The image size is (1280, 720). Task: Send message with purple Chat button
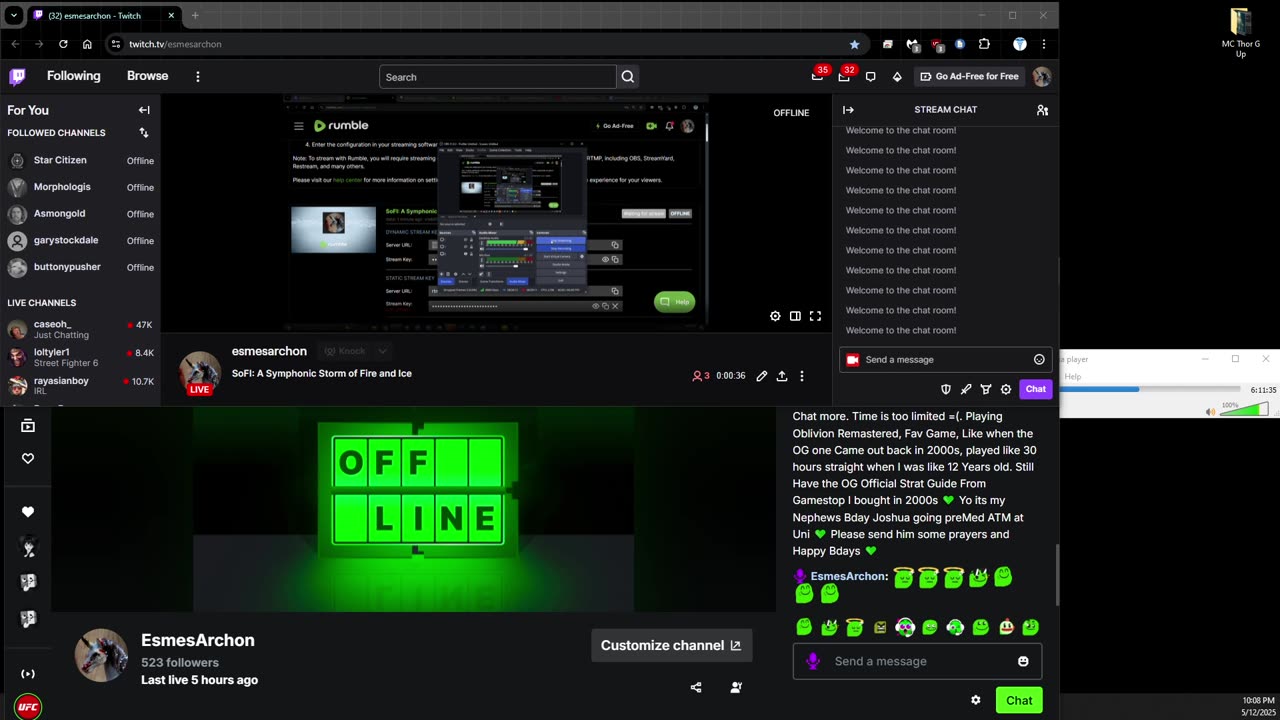(1036, 389)
